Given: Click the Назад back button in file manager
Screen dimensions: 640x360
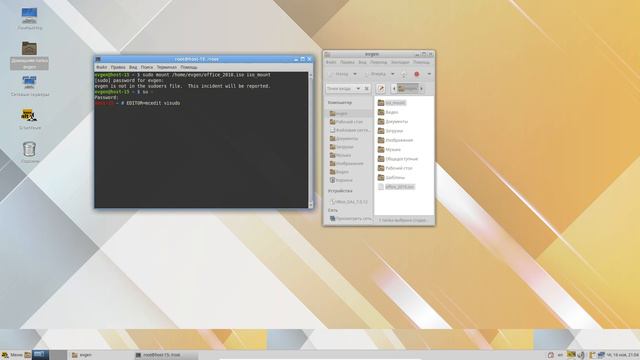Looking at the screenshot, I should 339,74.
